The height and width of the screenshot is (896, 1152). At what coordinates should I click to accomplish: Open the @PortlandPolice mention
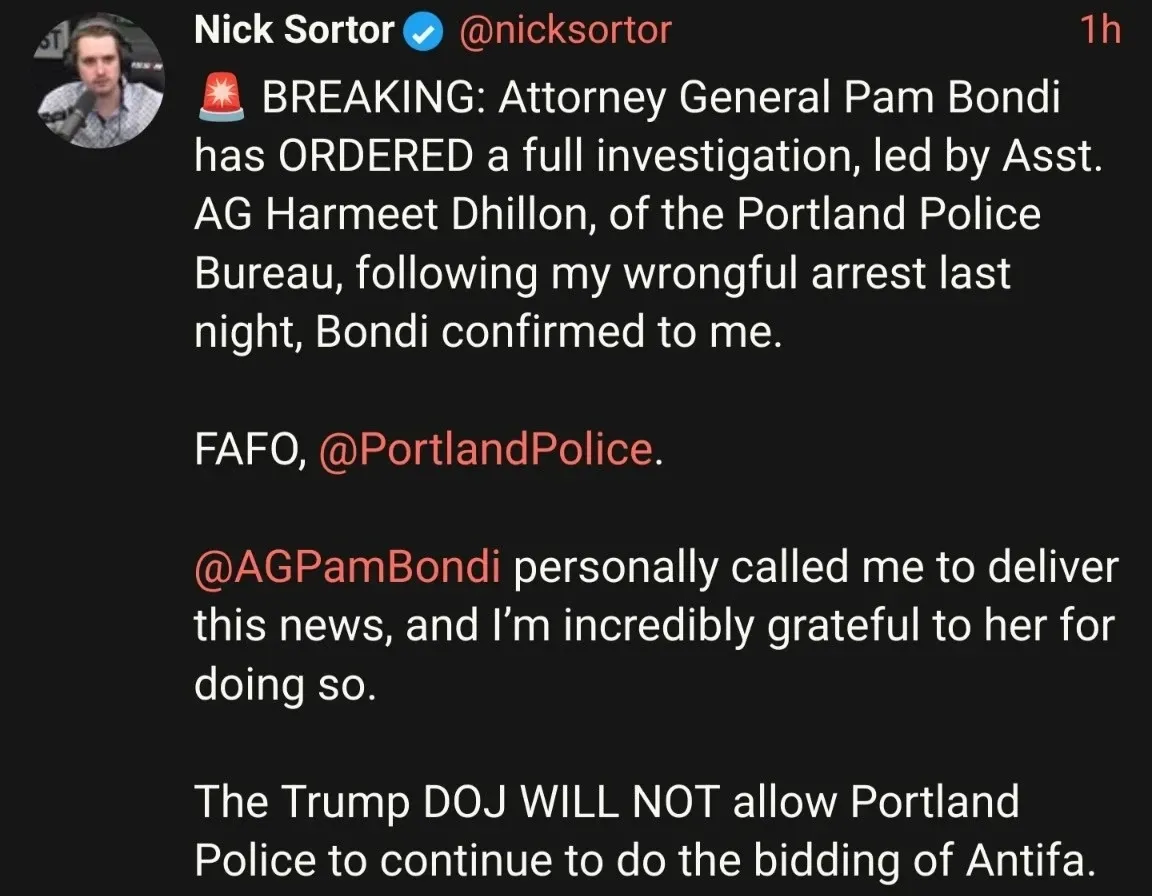pos(485,449)
